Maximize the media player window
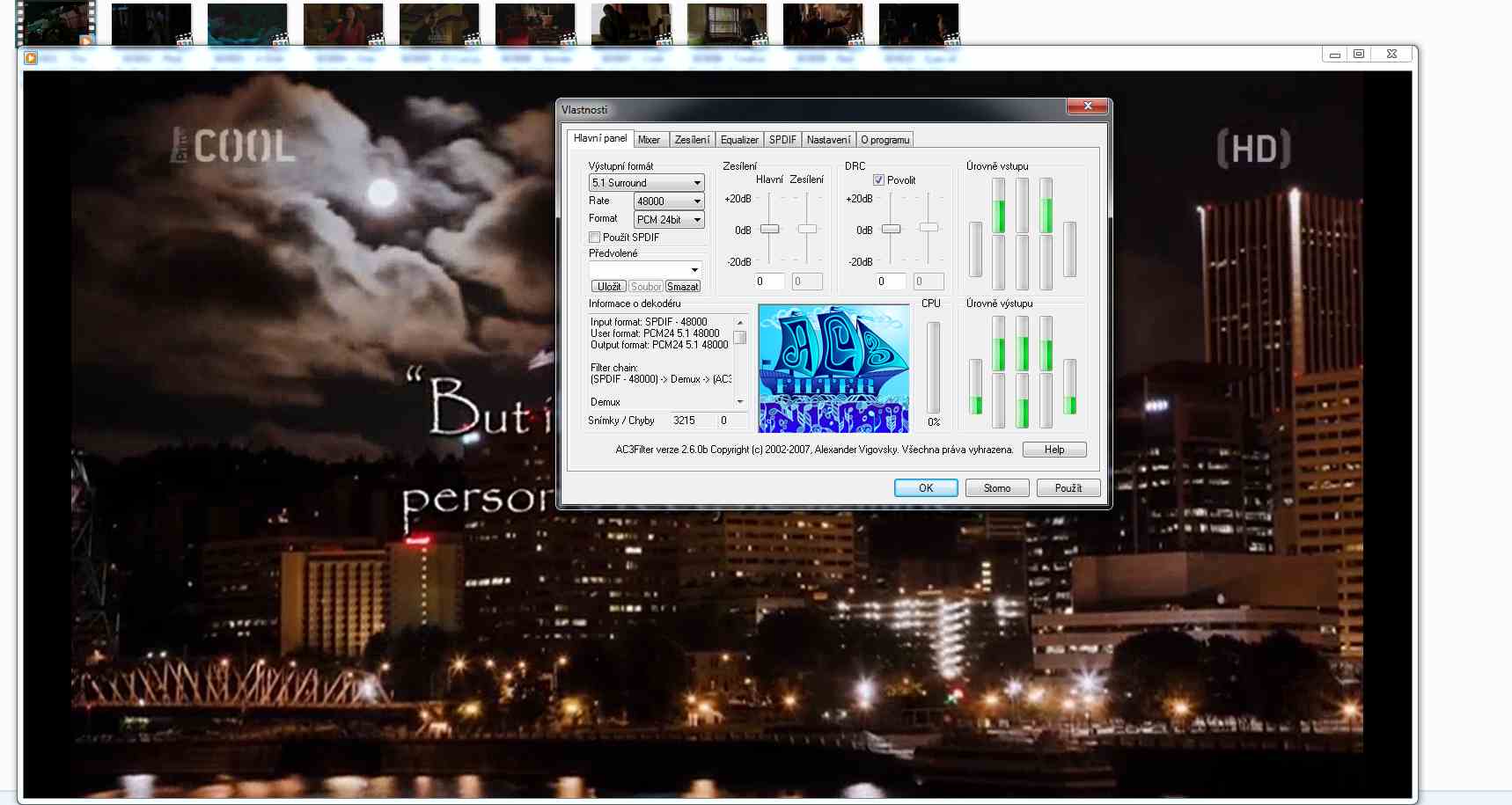 (1359, 55)
